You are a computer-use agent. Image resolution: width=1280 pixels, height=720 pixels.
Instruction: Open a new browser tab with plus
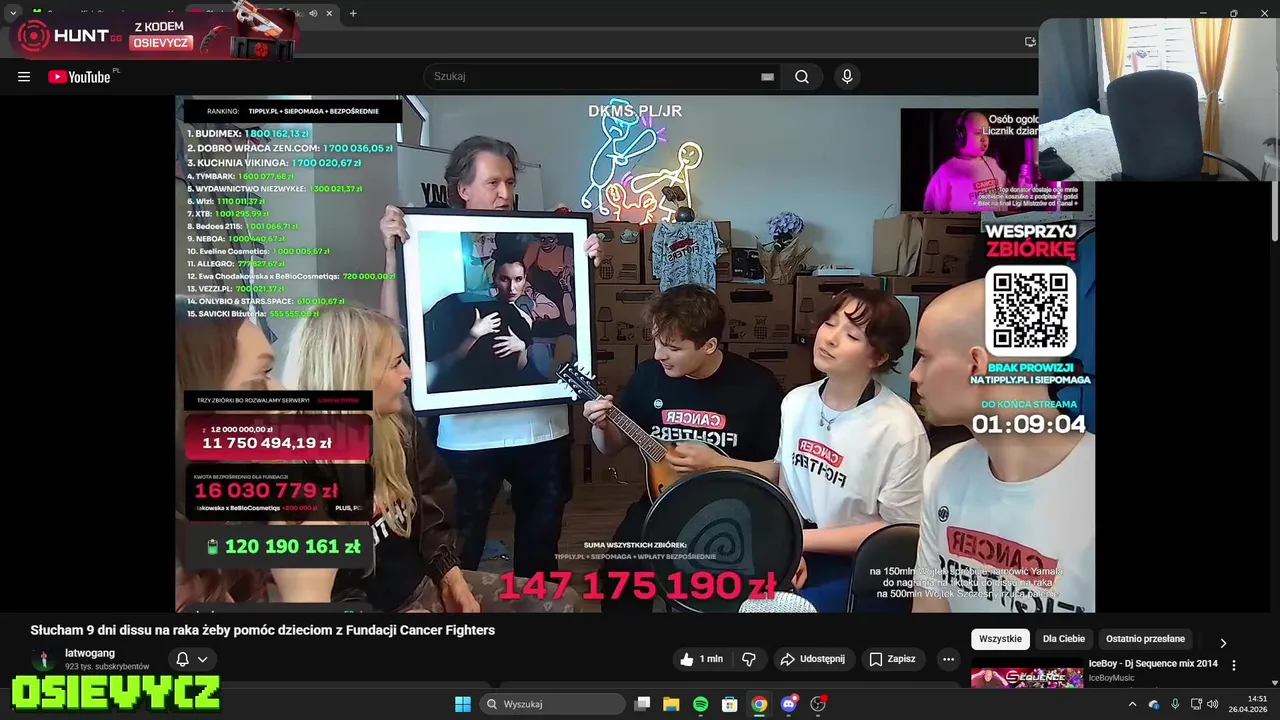tap(353, 13)
